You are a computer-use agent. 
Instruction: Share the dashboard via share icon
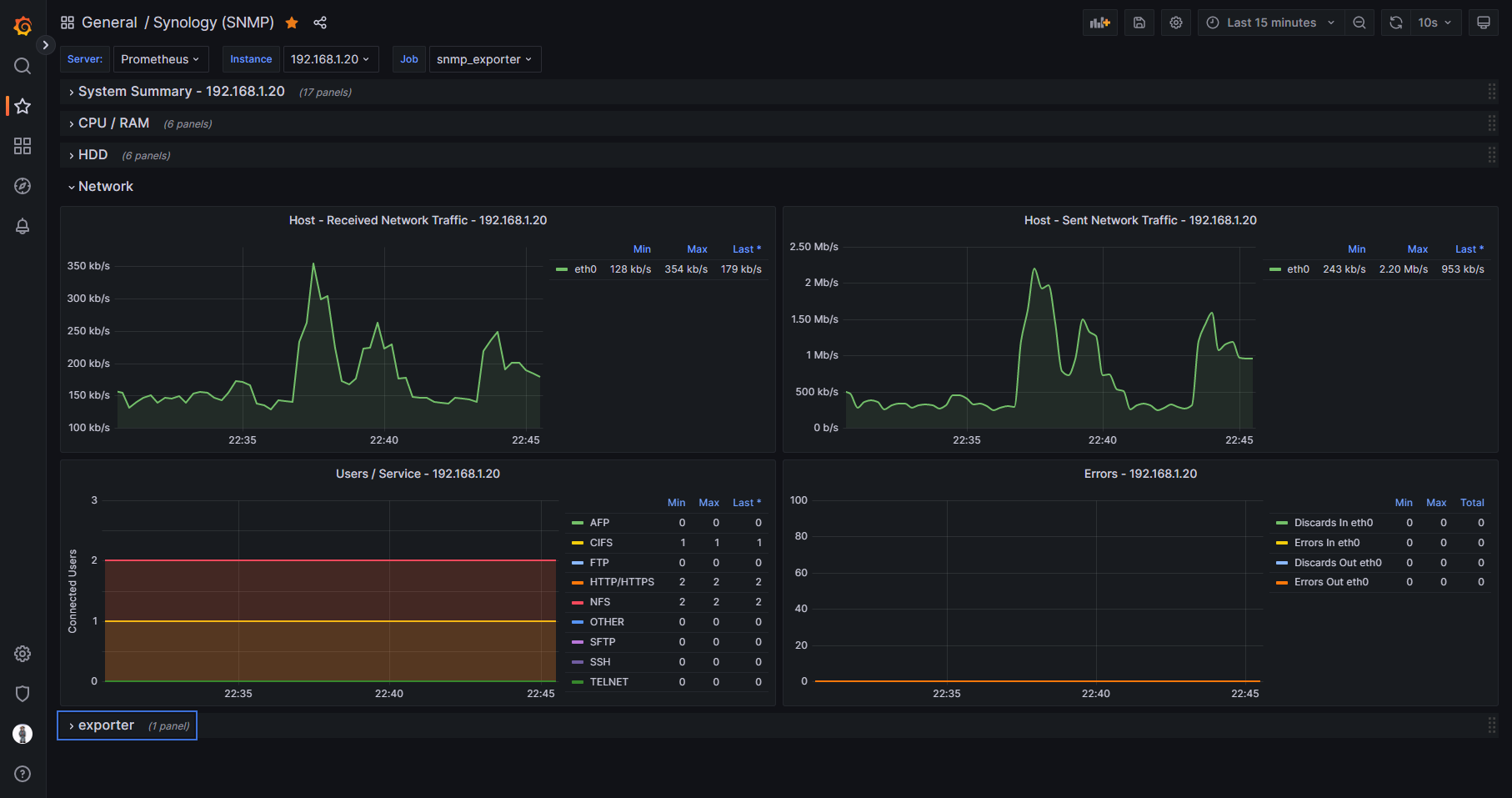coord(320,23)
